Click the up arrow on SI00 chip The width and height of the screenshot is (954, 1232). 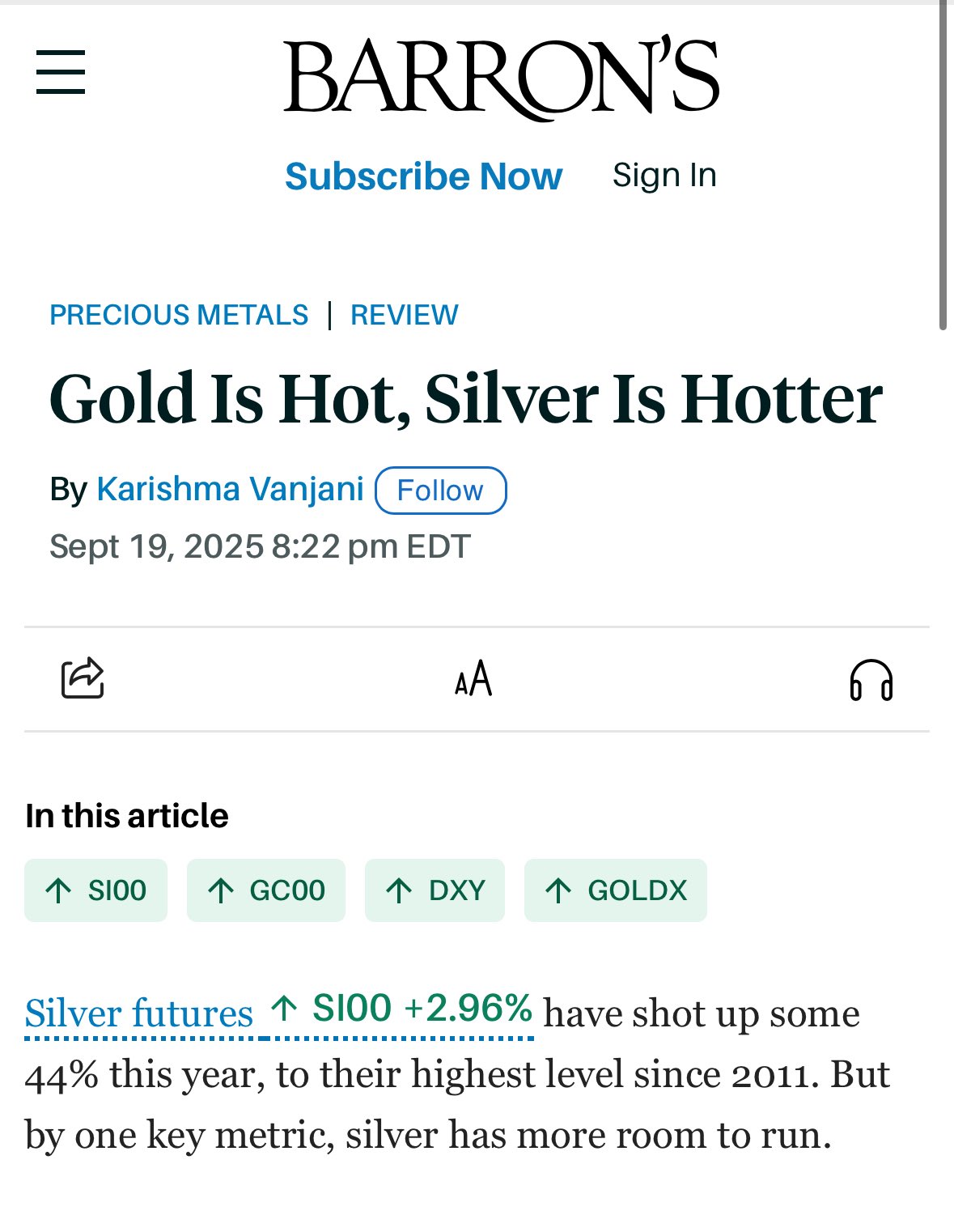coord(58,890)
